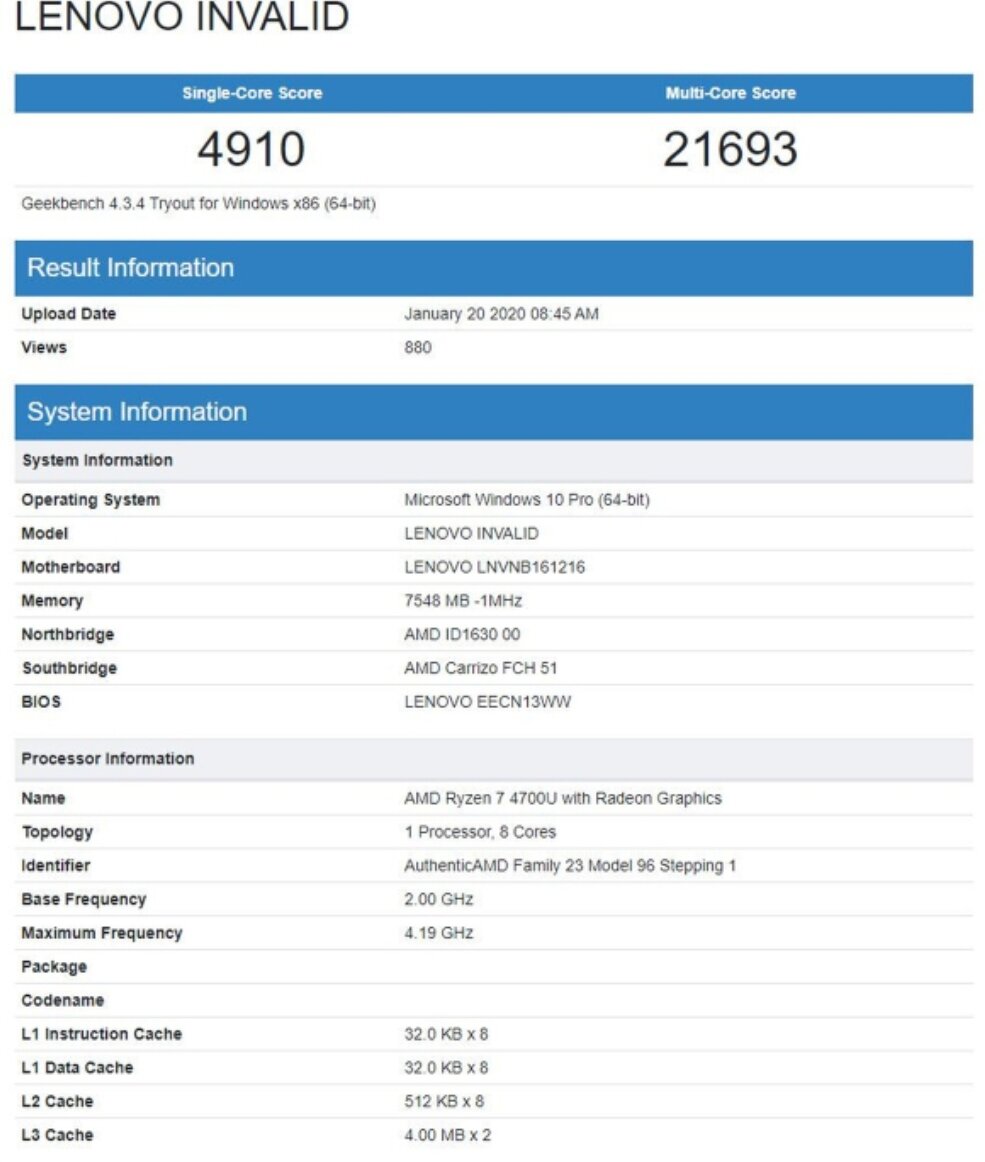Screen dimensions: 985x1162
Task: Click the Southbridge label
Action: [x=69, y=668]
